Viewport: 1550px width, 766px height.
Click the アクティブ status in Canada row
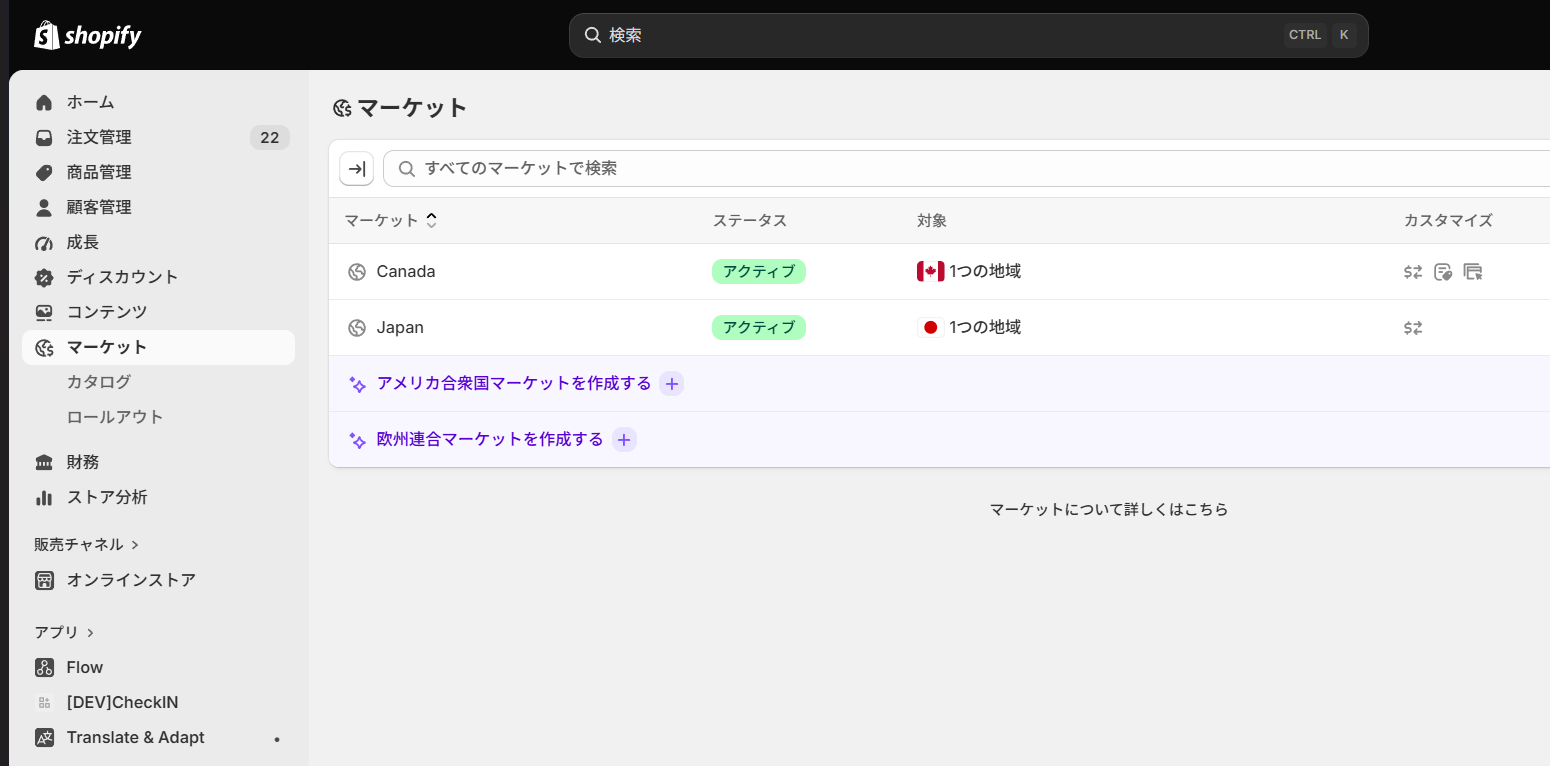[x=759, y=272]
